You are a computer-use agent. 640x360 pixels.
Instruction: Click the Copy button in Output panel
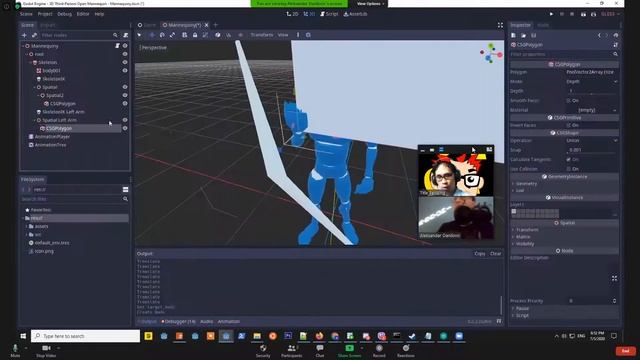click(480, 253)
